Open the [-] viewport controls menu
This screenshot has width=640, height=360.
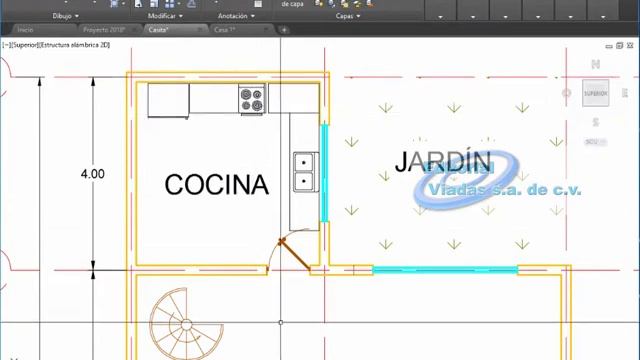(6, 45)
